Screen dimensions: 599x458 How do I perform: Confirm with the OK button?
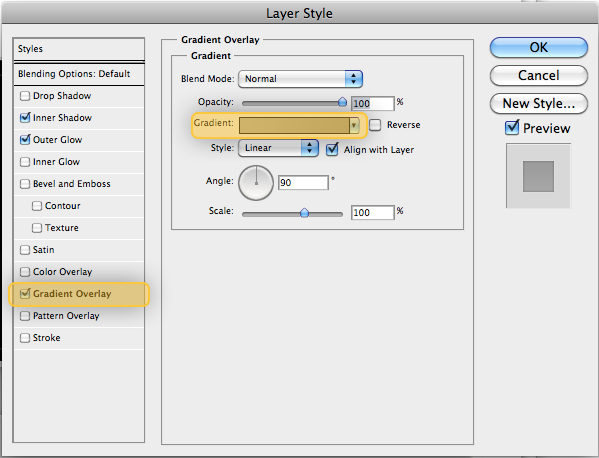pyautogui.click(x=539, y=47)
